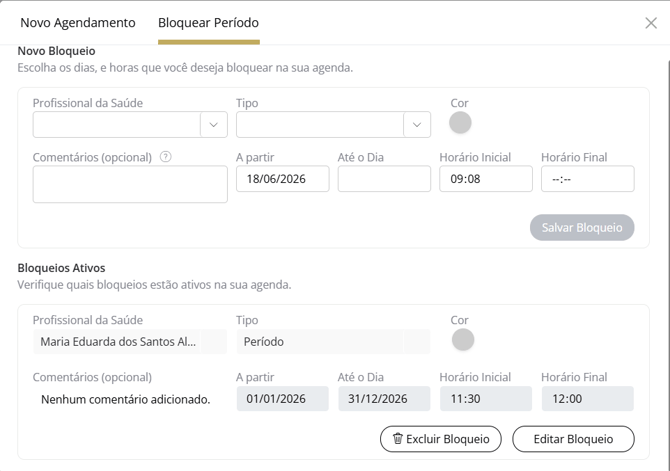This screenshot has width=670, height=471.
Task: Focus the Comentários text area
Action: point(130,184)
